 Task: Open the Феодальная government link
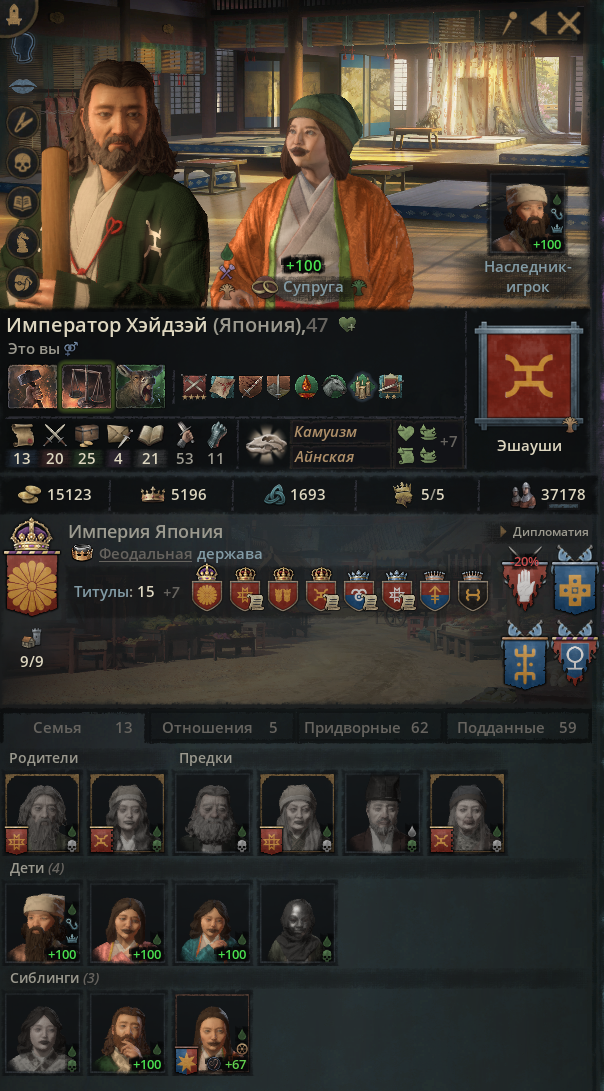[145, 555]
